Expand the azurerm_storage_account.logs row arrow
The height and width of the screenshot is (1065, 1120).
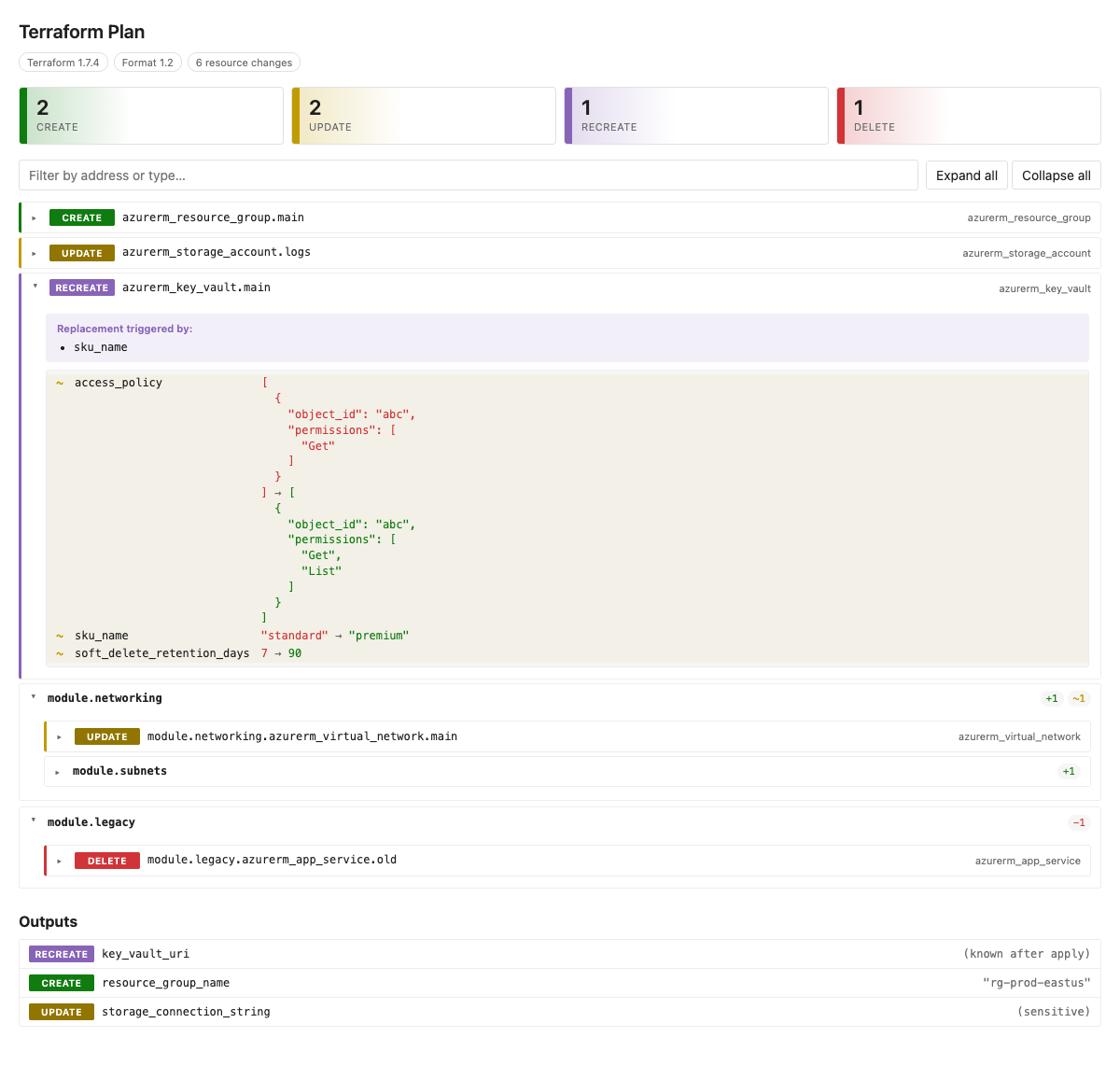[x=35, y=253]
